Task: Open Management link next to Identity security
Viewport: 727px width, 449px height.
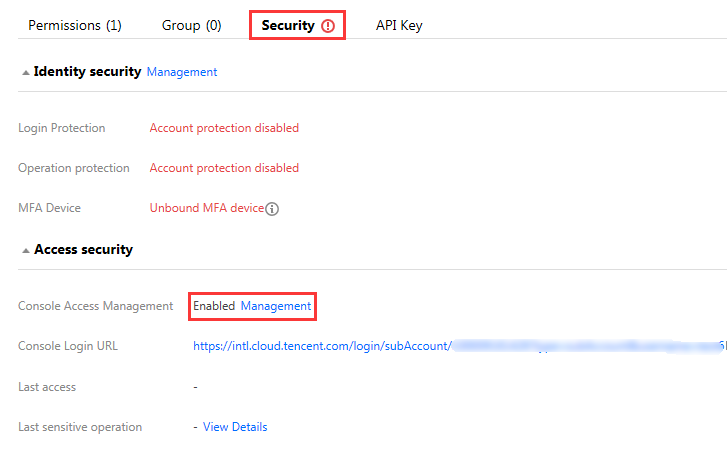Action: pyautogui.click(x=182, y=72)
